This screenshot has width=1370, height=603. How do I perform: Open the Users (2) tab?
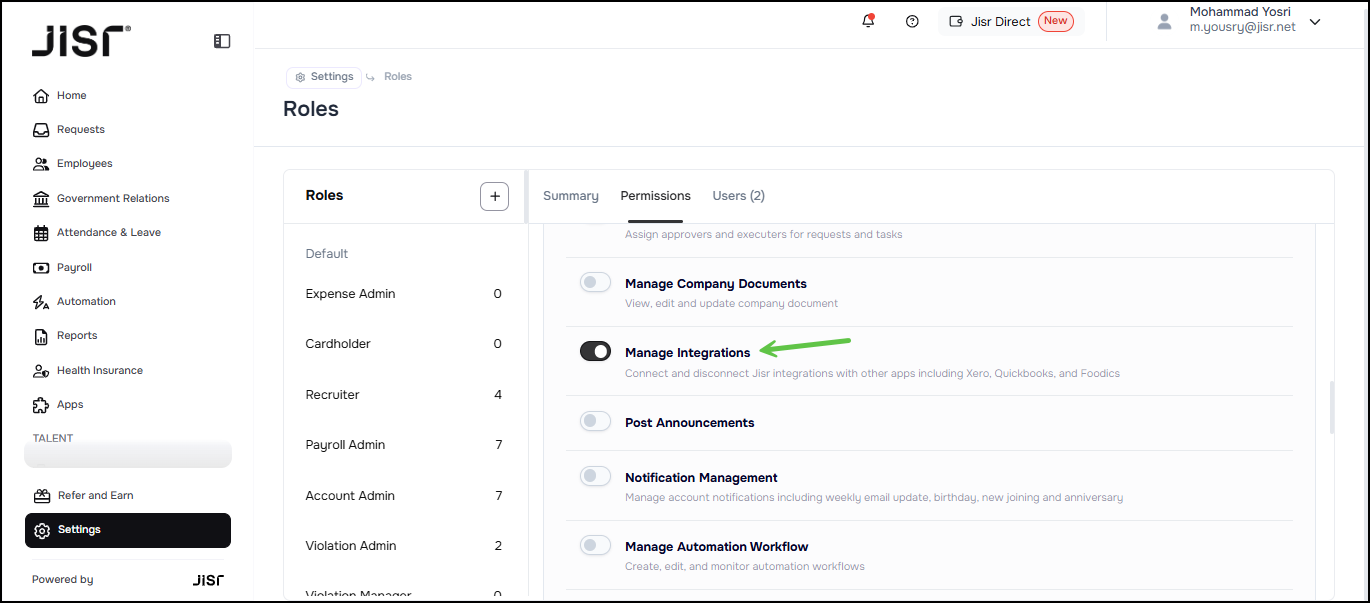[738, 196]
